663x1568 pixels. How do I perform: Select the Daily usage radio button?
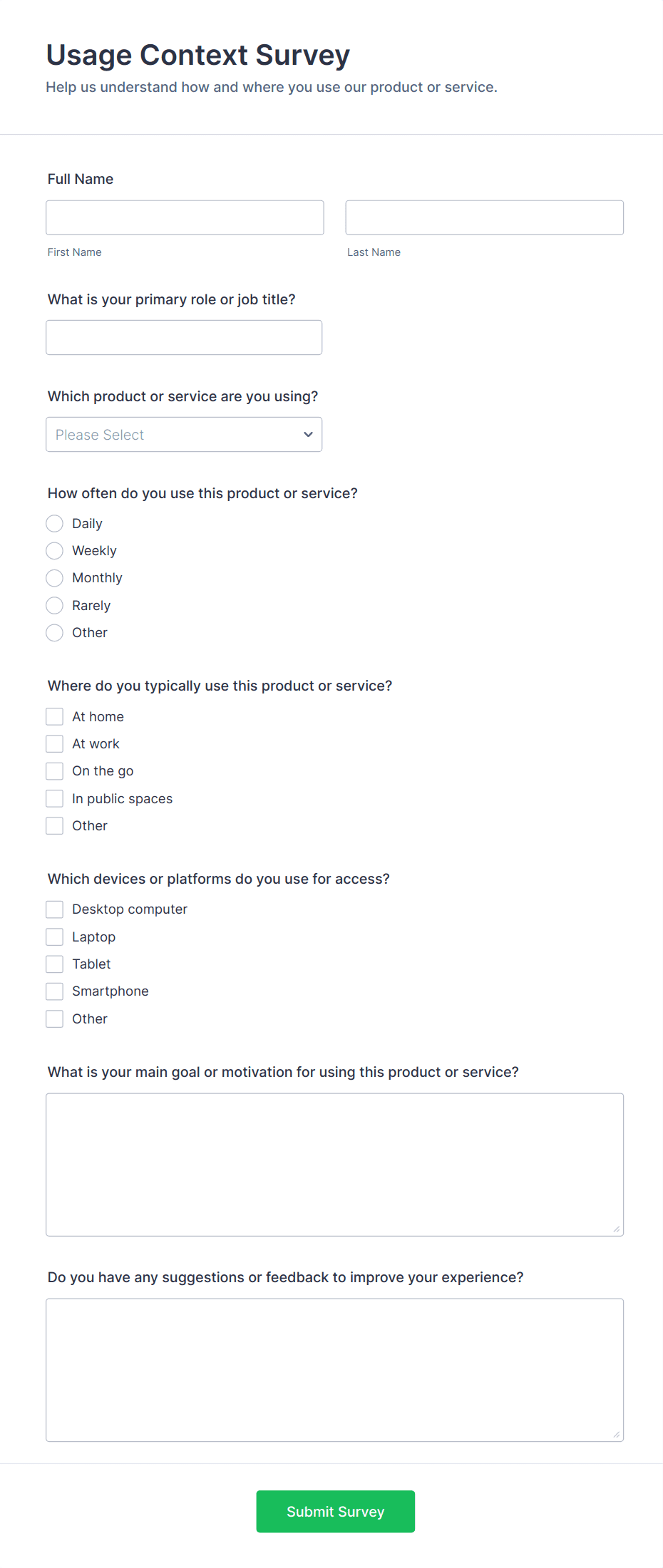[x=55, y=524]
